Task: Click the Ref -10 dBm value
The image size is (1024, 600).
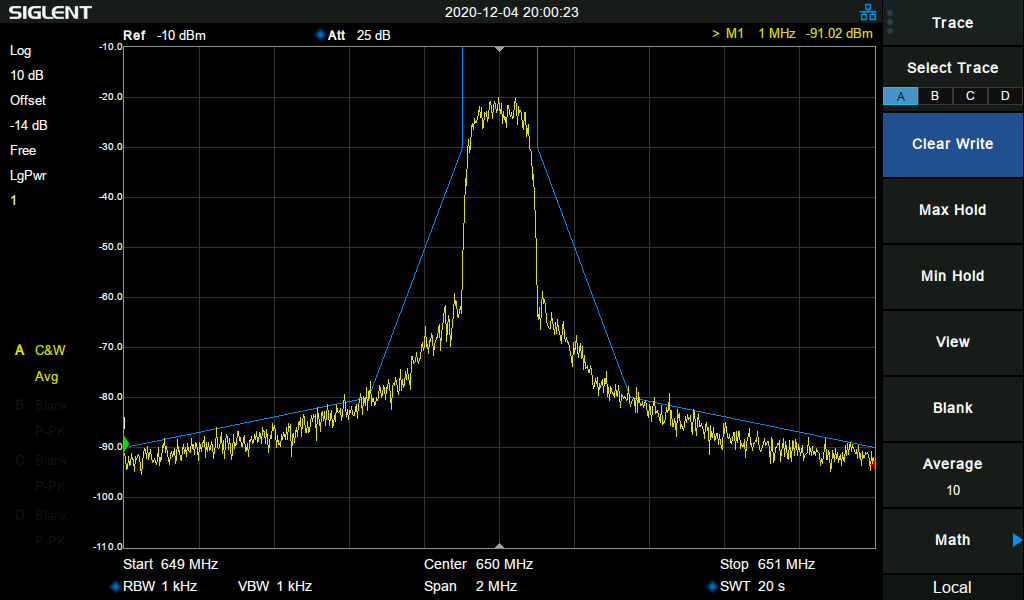Action: pyautogui.click(x=165, y=35)
